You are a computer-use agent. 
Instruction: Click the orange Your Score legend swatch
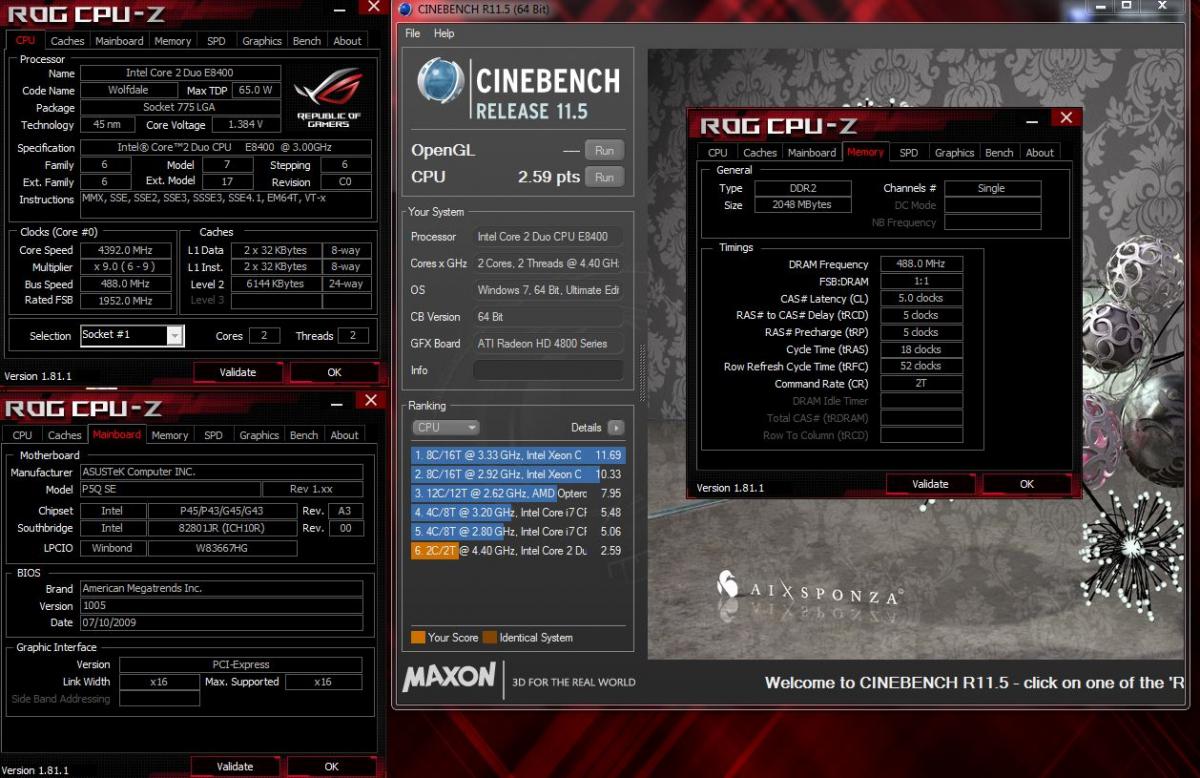click(x=417, y=637)
